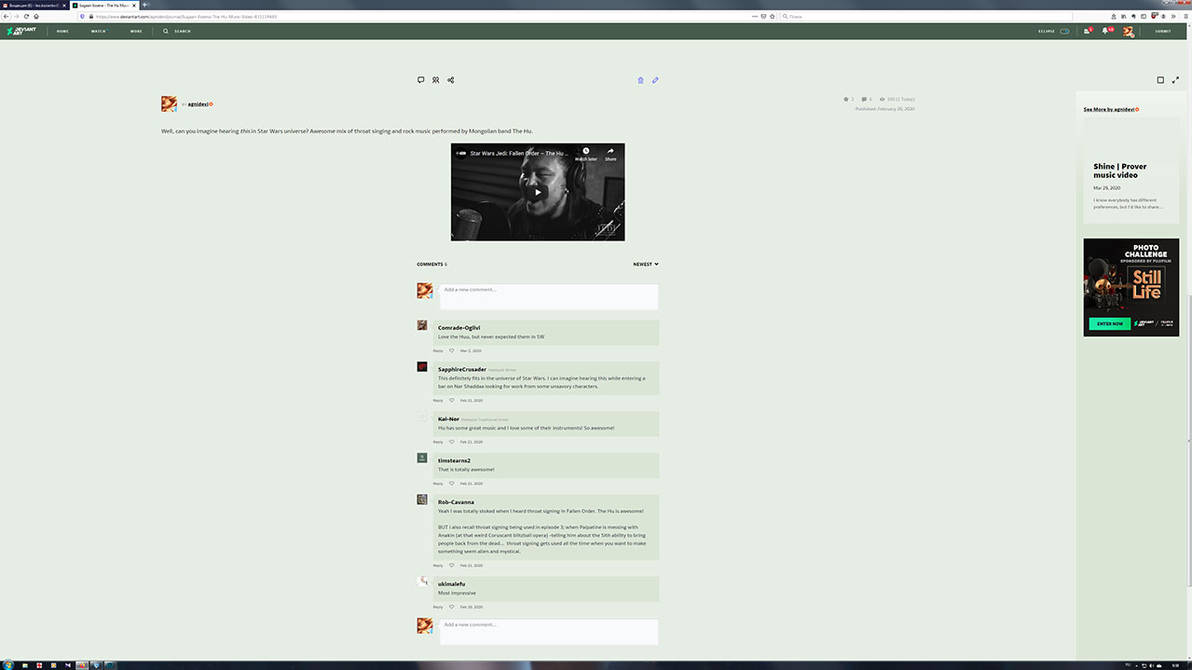Open SapphireCrusader username link

pos(461,370)
